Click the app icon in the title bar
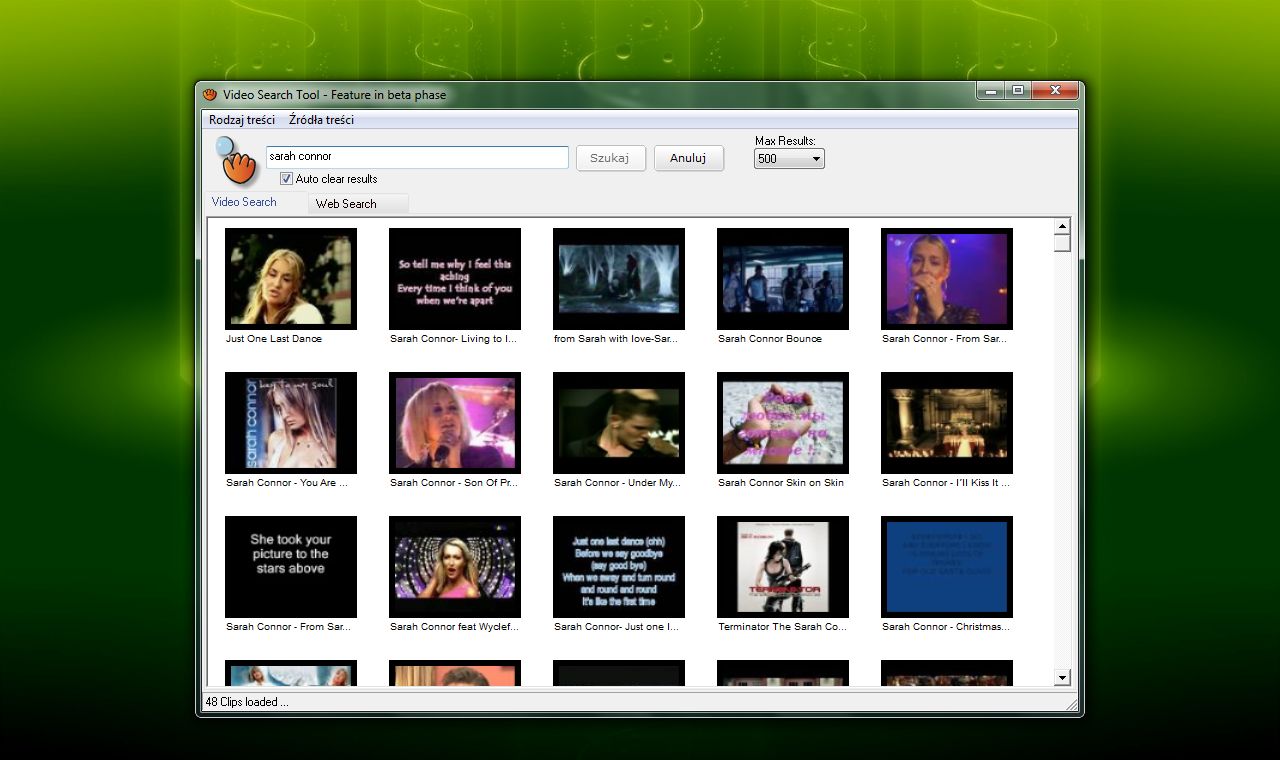The image size is (1280, 760). [210, 95]
